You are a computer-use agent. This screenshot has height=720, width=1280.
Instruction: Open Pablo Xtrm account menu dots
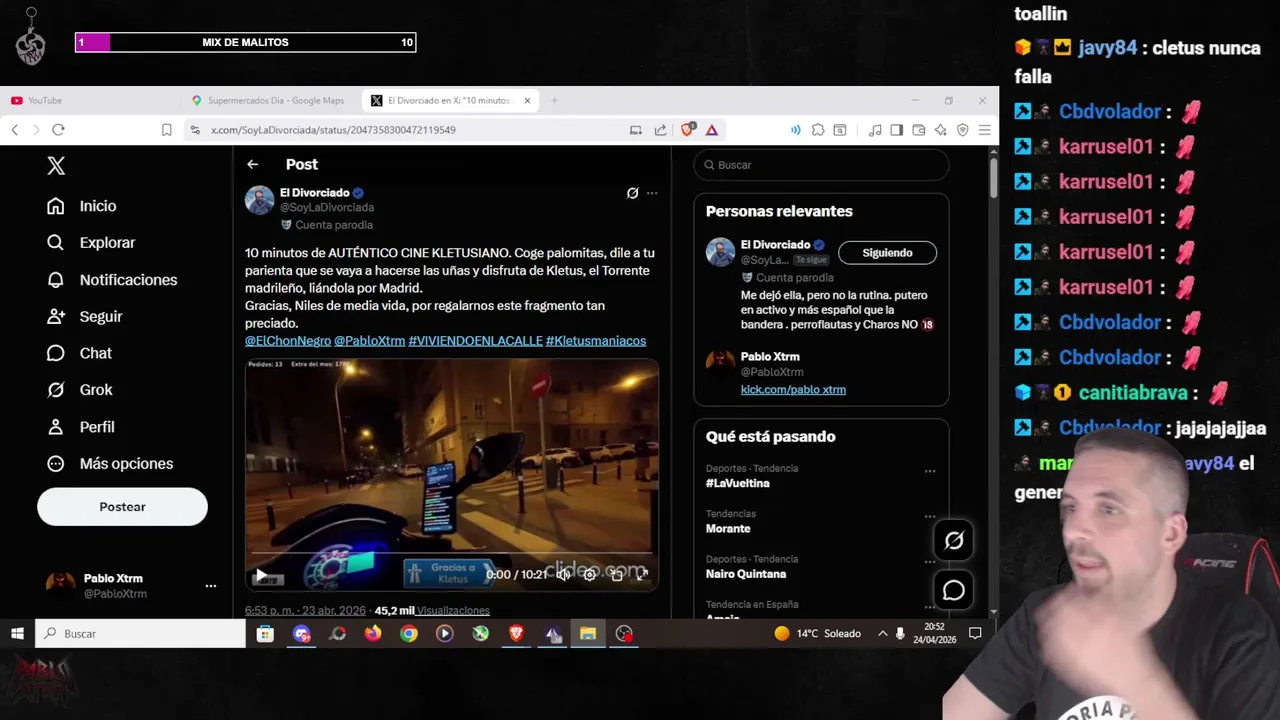click(211, 586)
